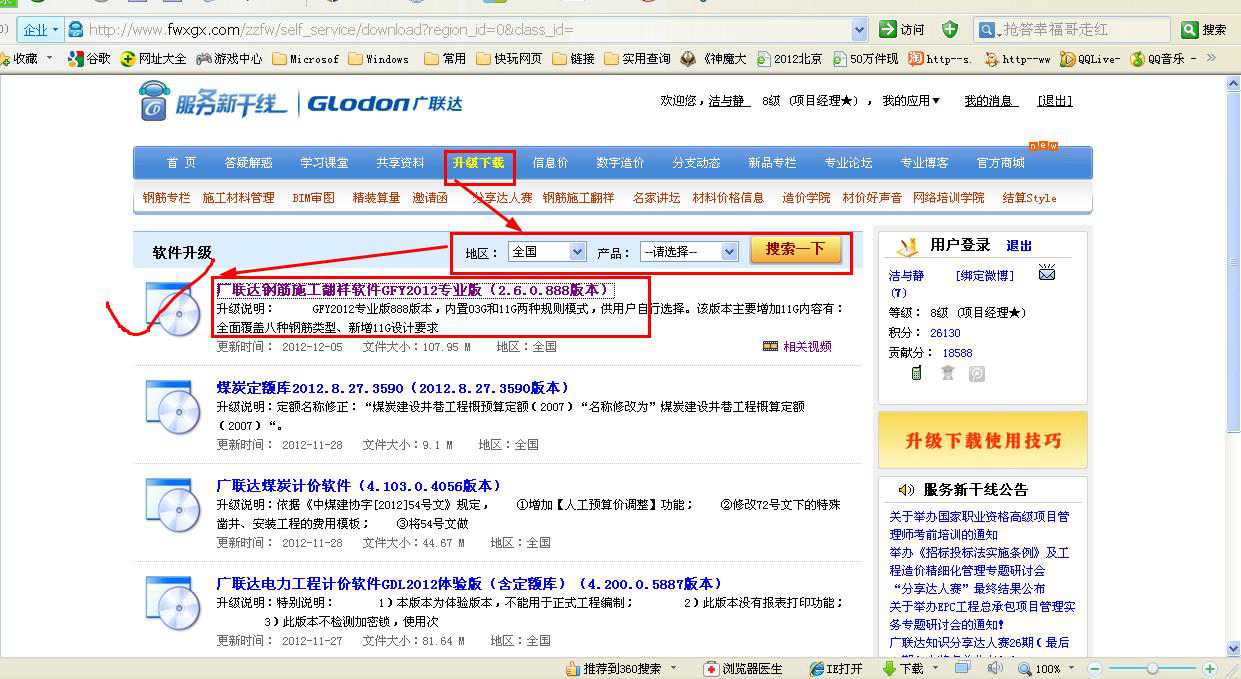Open the 2012北京 bookmark

(x=789, y=59)
